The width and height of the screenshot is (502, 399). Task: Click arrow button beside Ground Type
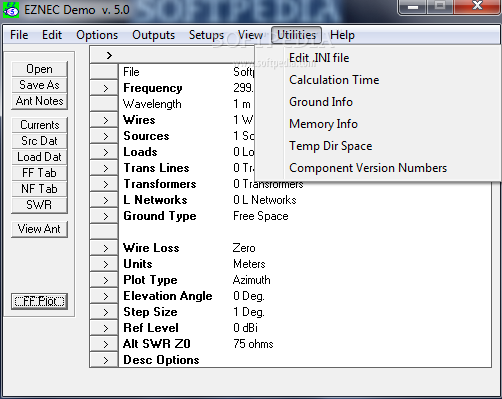click(104, 216)
